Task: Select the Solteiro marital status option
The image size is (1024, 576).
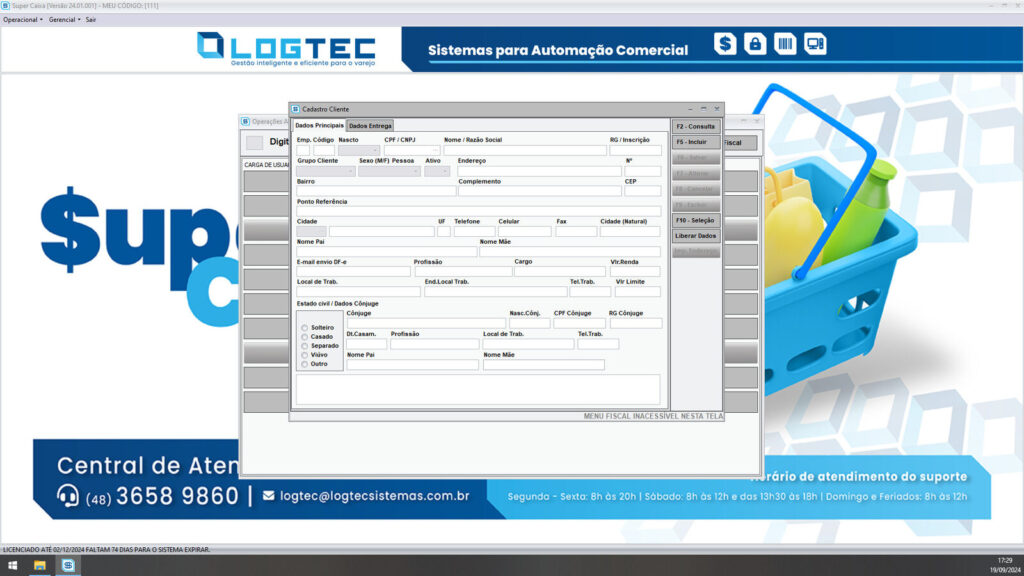Action: (304, 328)
